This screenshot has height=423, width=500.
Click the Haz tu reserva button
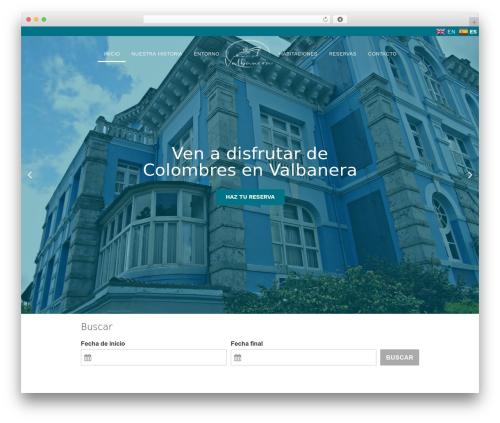click(x=250, y=197)
